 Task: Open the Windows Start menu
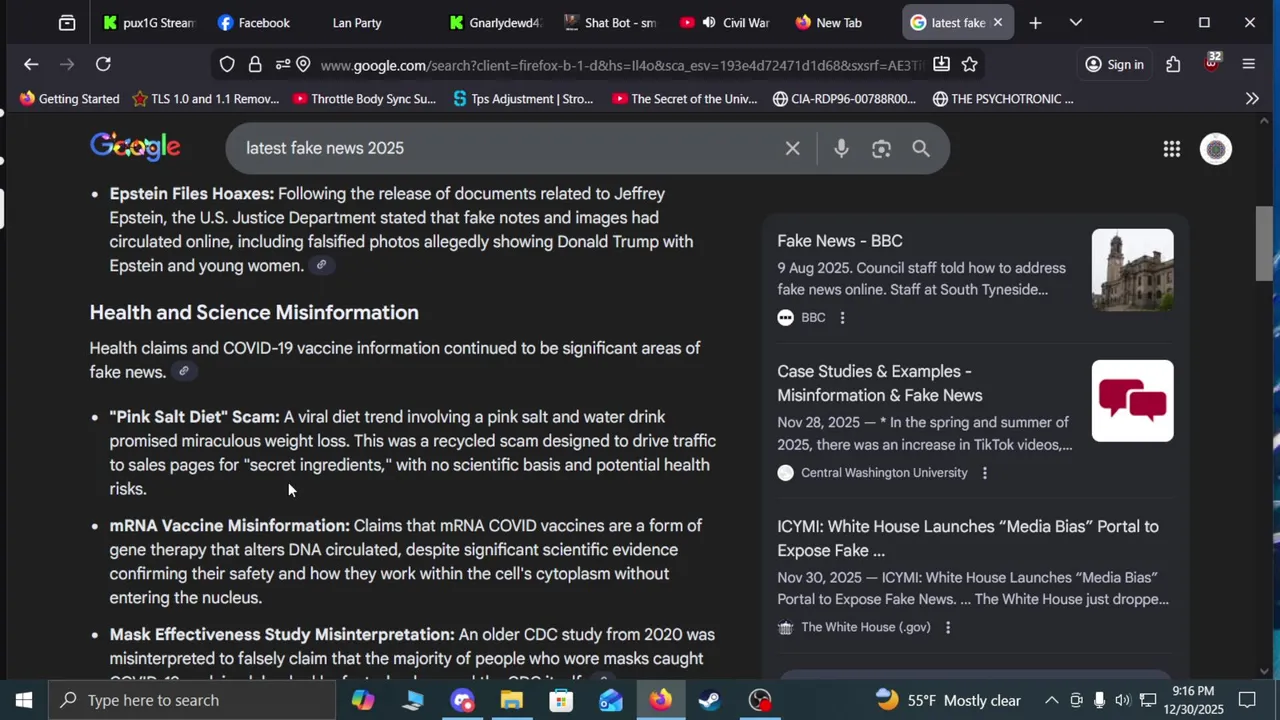click(x=24, y=700)
